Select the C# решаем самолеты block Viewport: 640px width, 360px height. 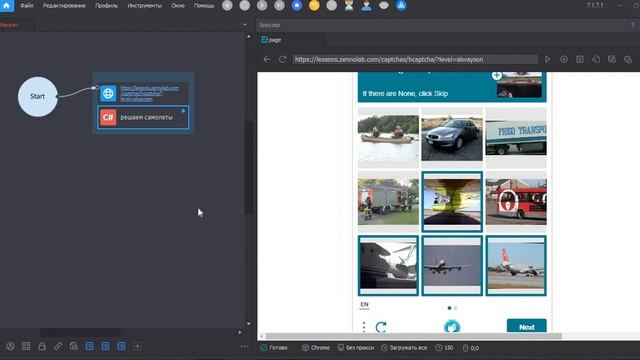143,118
